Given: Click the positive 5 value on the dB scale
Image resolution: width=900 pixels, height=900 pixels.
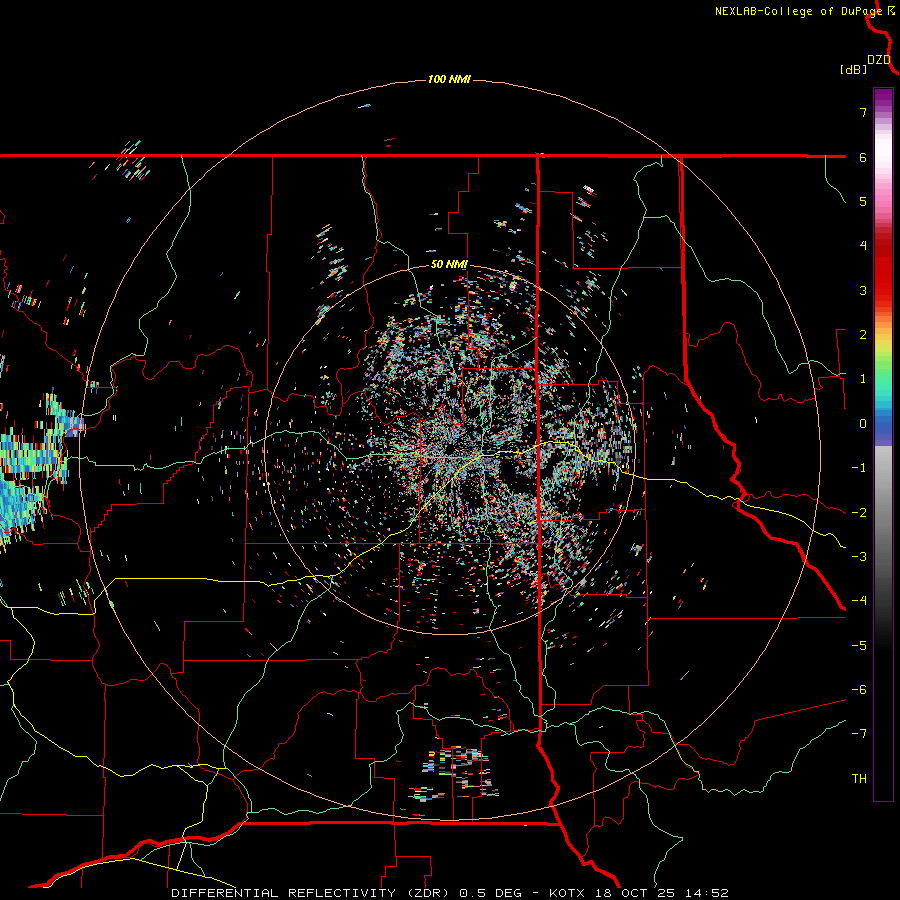Looking at the screenshot, I should point(863,201).
